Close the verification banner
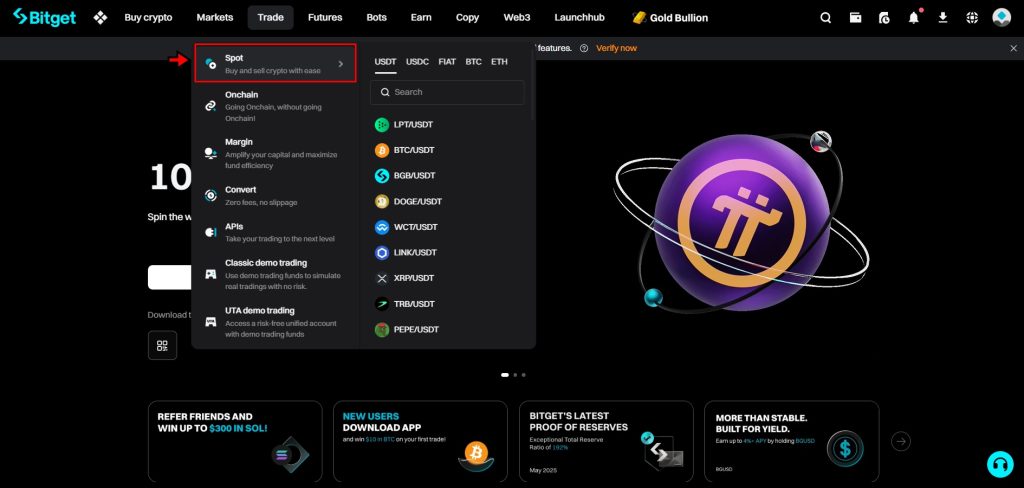This screenshot has height=488, width=1024. pyautogui.click(x=1014, y=48)
